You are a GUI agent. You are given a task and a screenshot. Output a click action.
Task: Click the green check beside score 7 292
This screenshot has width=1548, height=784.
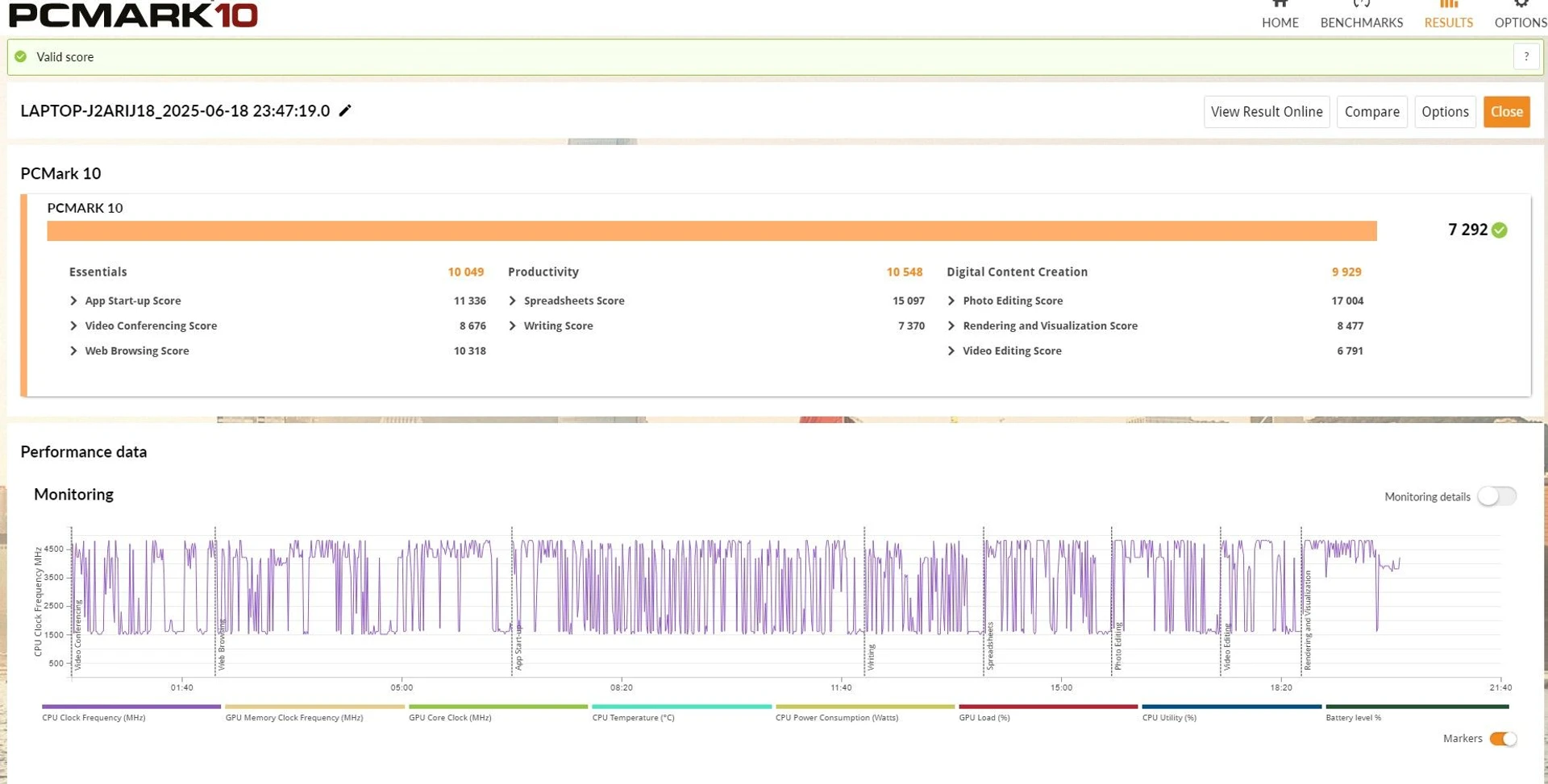click(x=1500, y=230)
